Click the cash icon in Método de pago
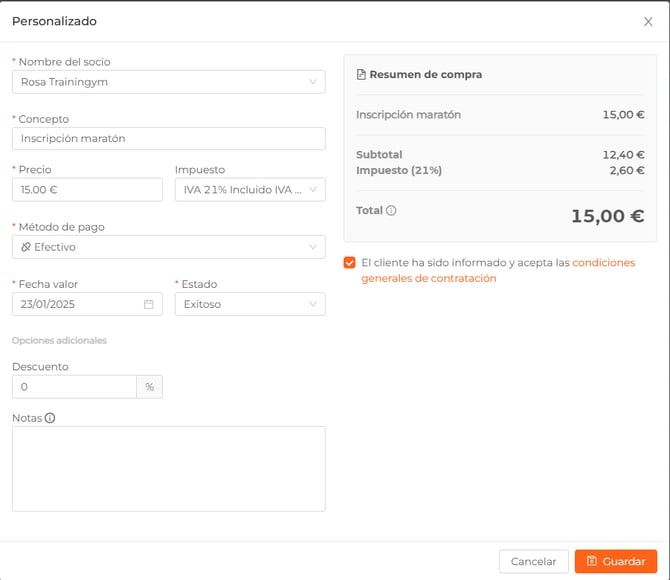The image size is (670, 580). [26, 247]
